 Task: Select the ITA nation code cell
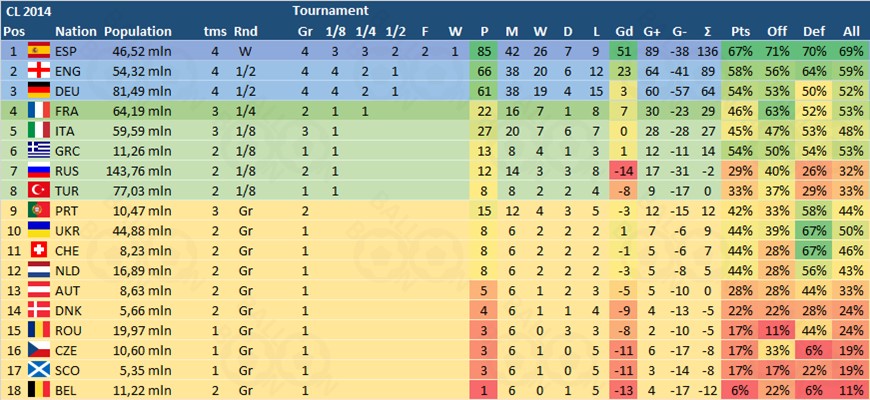coord(68,129)
